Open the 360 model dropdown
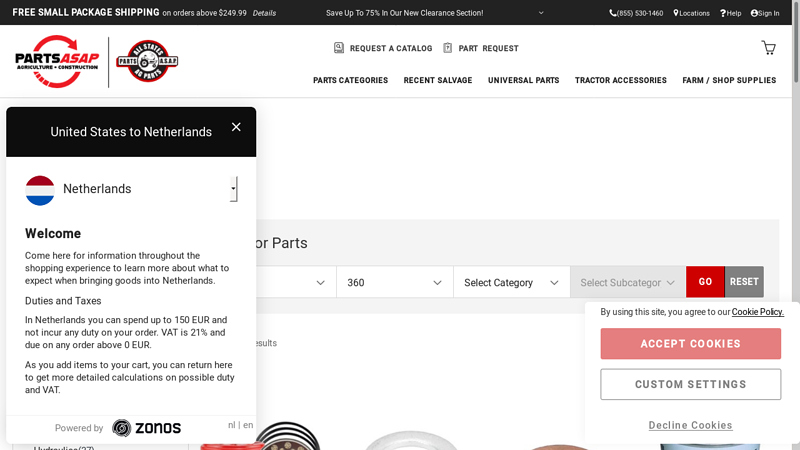This screenshot has width=800, height=450. (394, 283)
